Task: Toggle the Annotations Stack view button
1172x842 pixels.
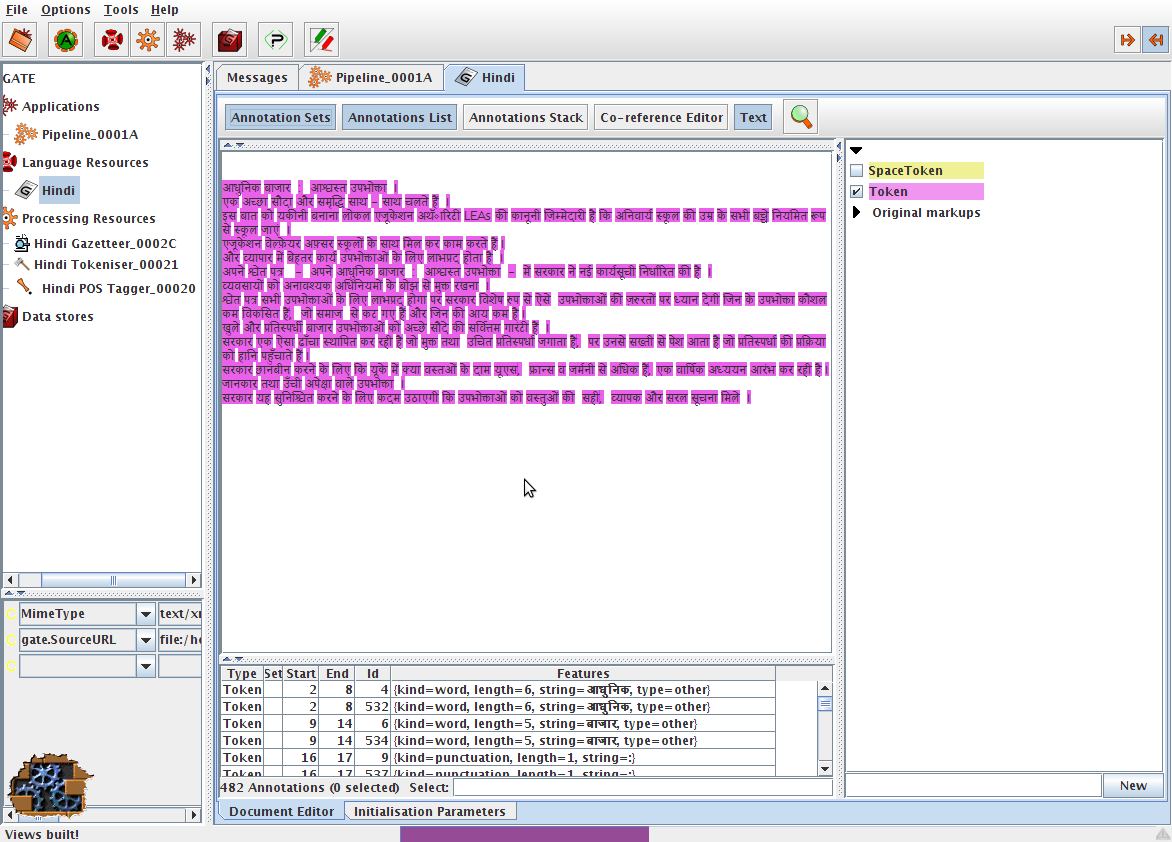Action: pyautogui.click(x=525, y=117)
